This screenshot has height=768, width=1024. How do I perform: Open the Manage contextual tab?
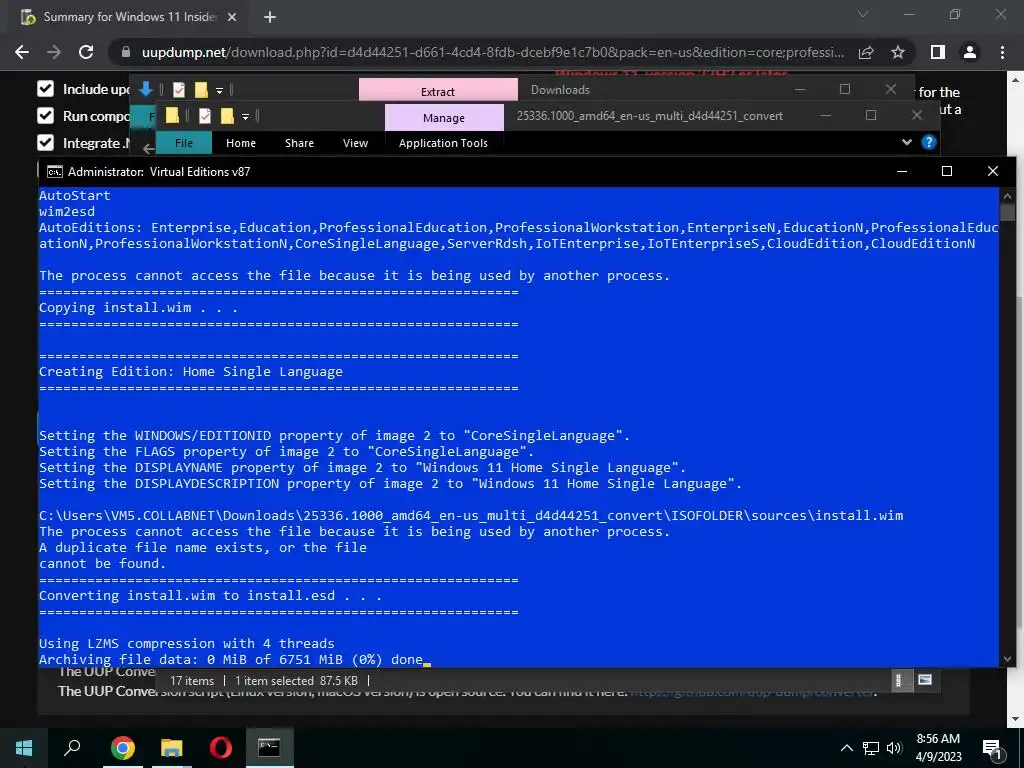point(444,118)
